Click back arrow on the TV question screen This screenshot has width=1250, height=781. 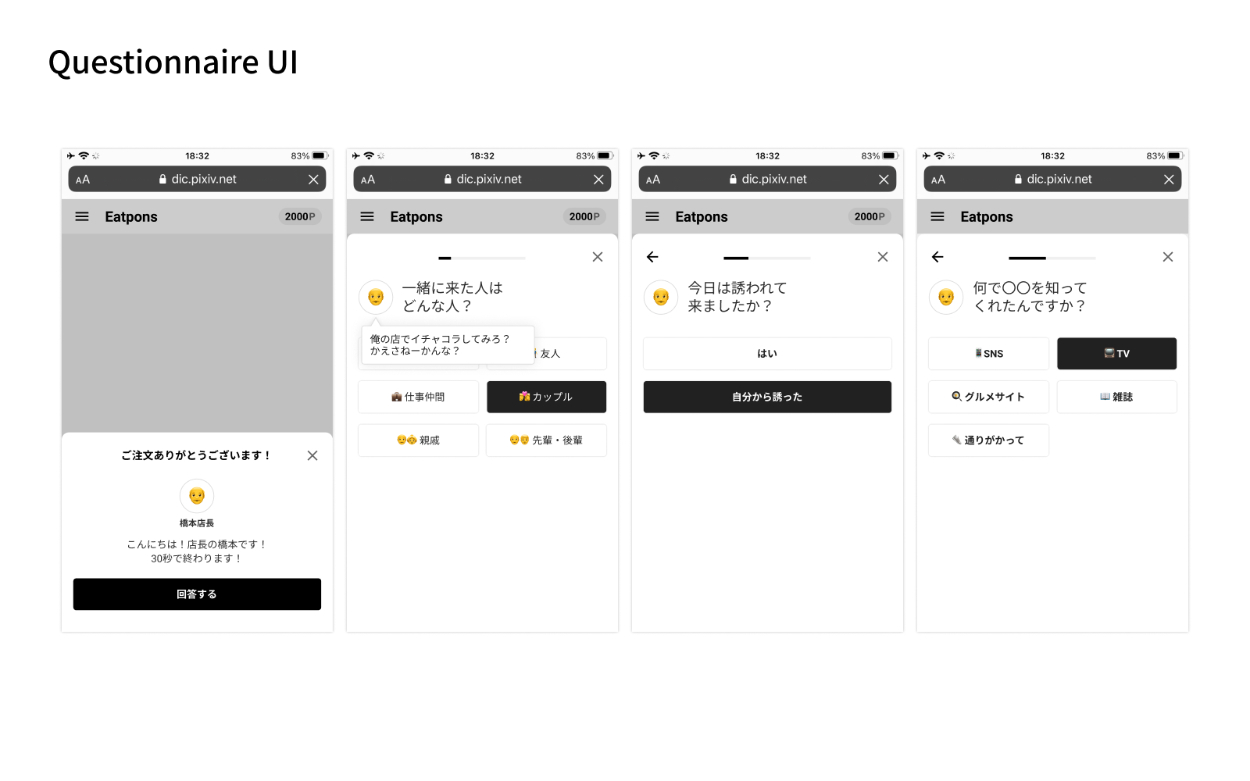pyautogui.click(x=938, y=257)
